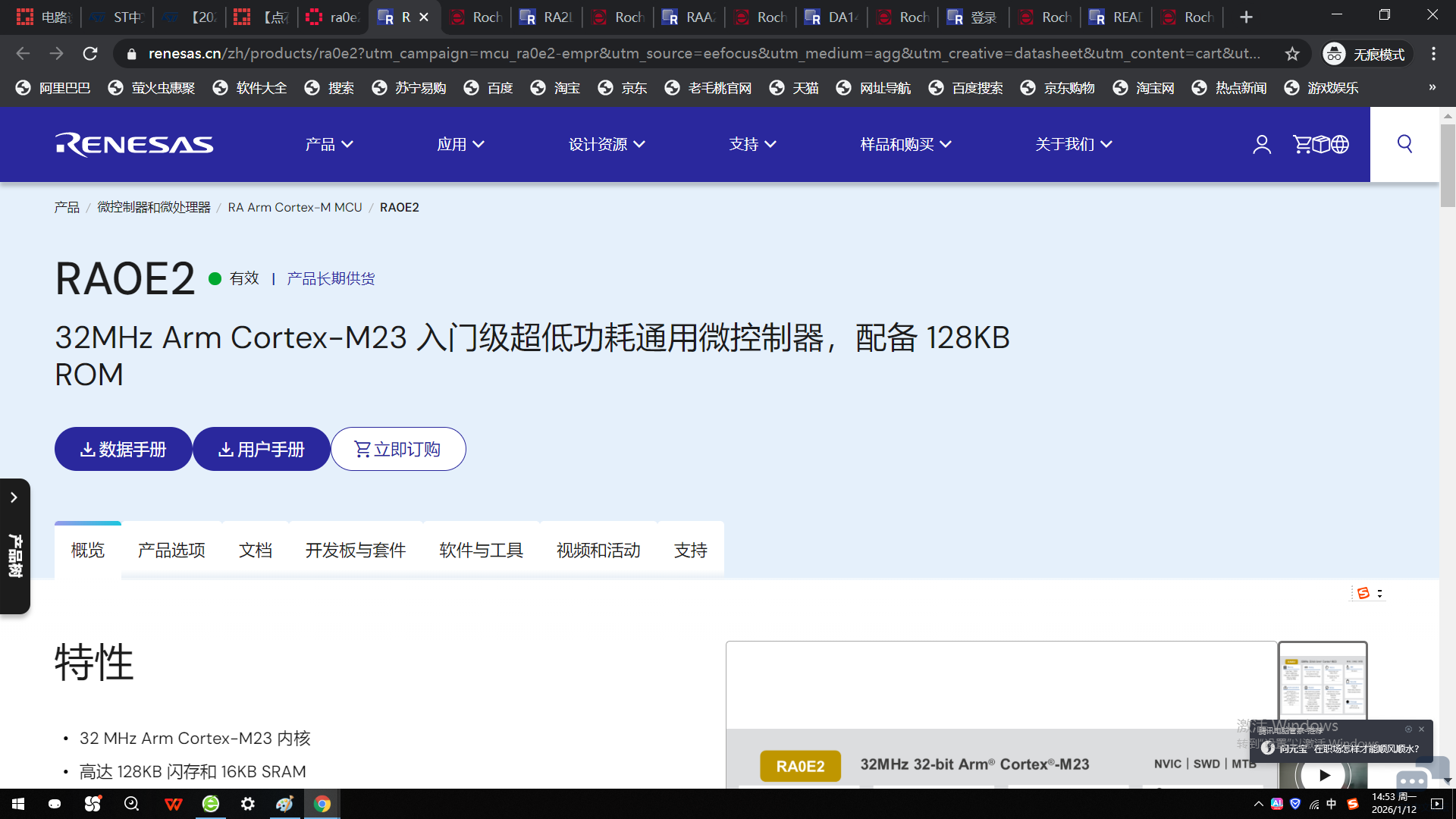
Task: Switch to the 视频和活动 tab
Action: 599,550
